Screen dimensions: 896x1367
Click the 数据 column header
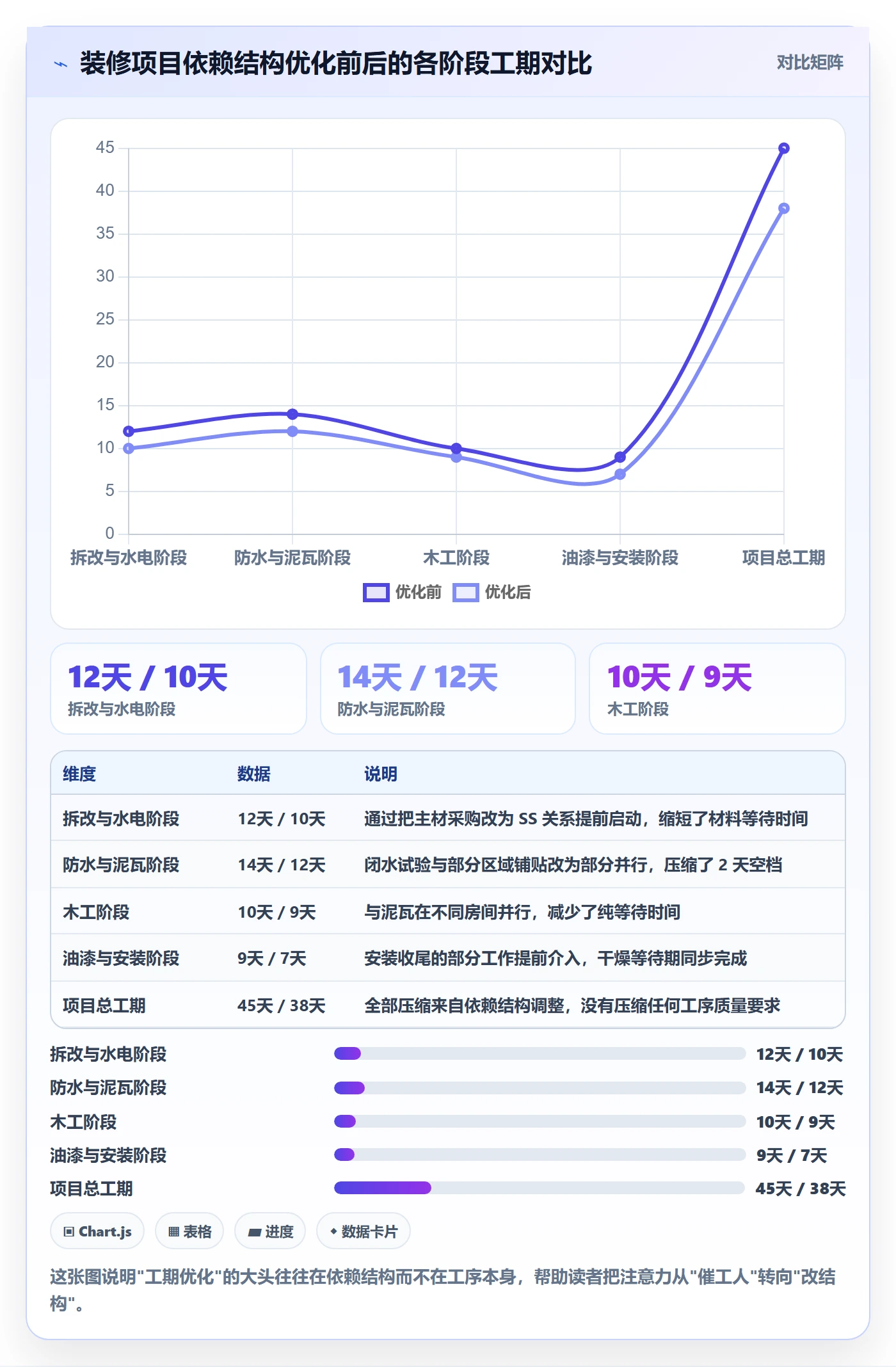coord(254,774)
